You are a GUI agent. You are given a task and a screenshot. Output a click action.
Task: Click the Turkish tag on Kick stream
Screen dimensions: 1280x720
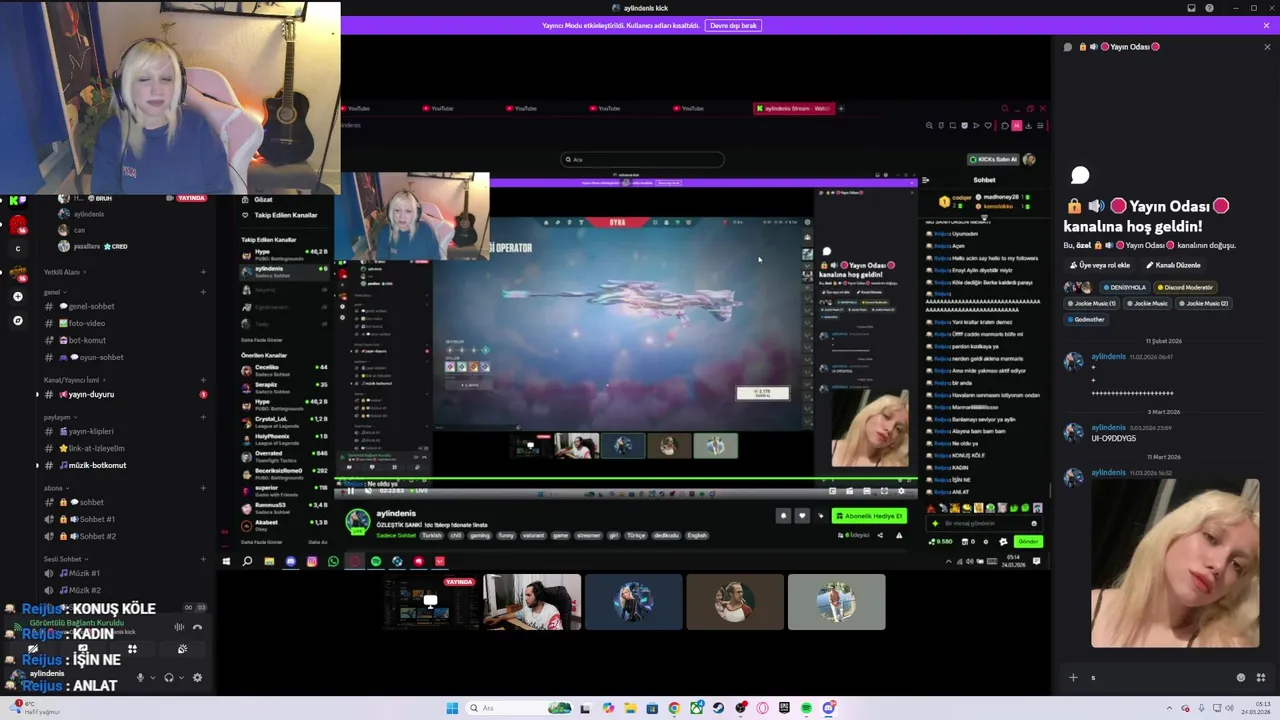tap(432, 535)
